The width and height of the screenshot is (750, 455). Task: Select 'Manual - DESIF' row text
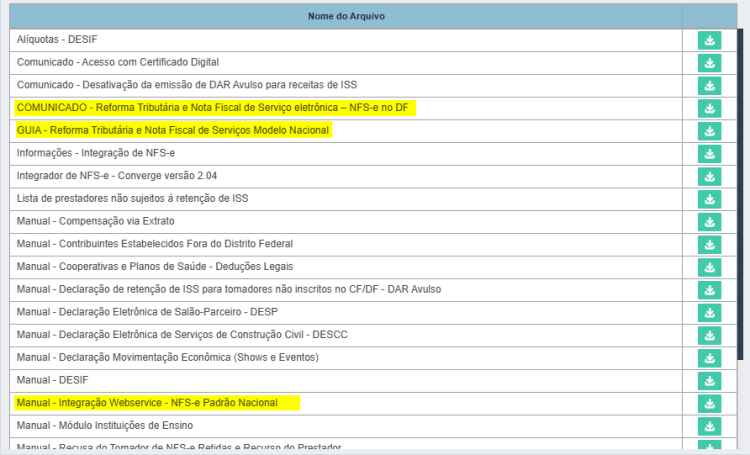53,380
